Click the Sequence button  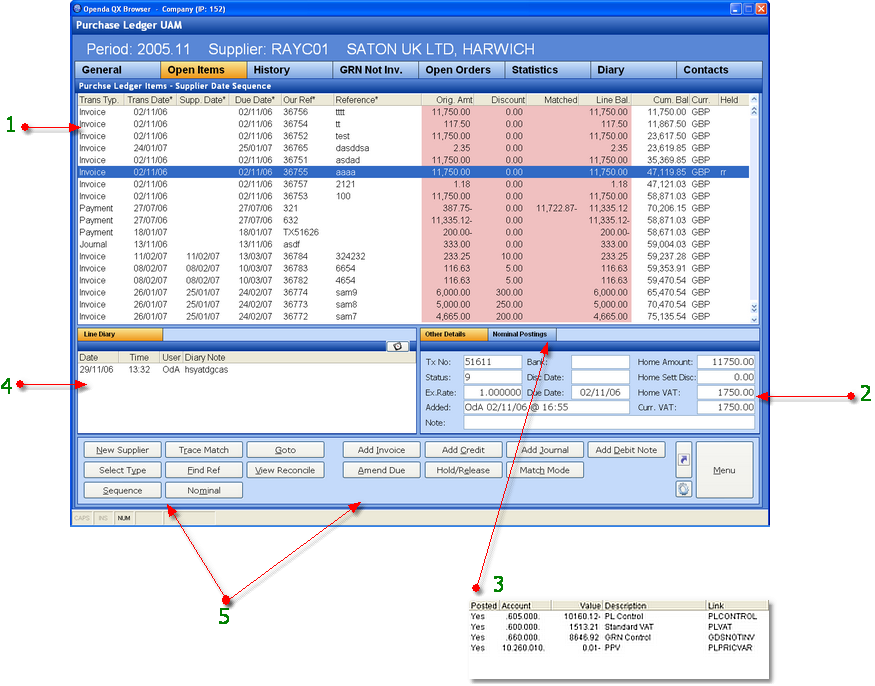[122, 490]
